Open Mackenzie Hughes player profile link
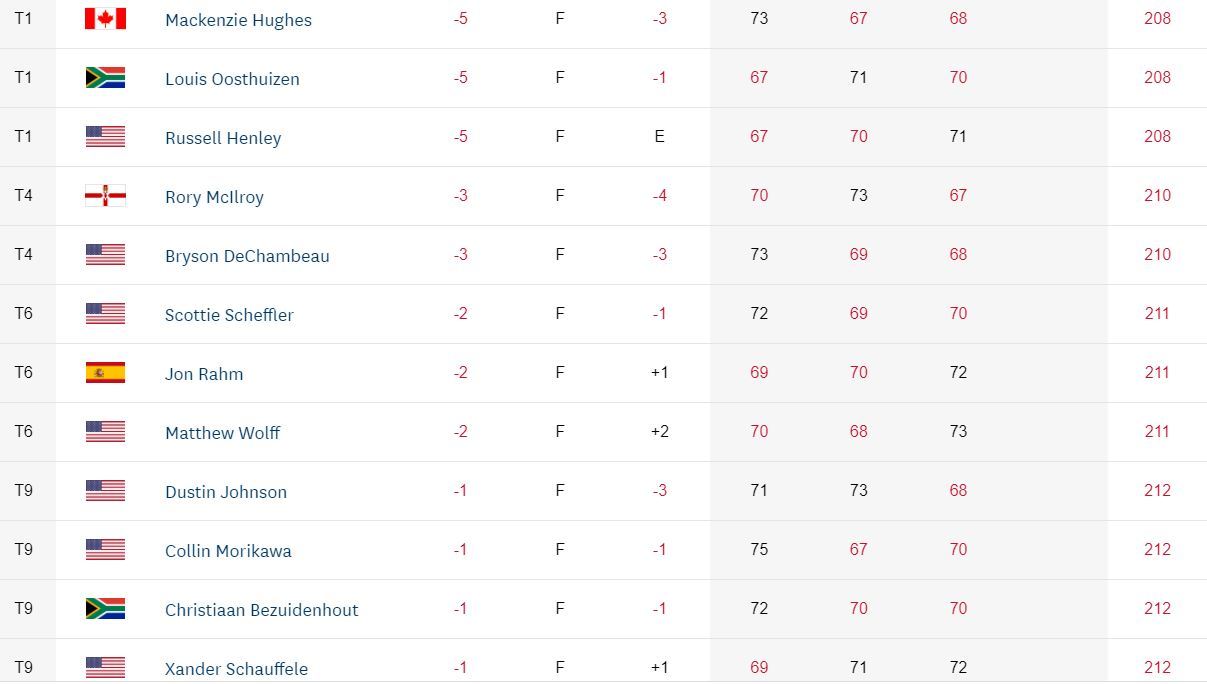The height and width of the screenshot is (684, 1207). tap(238, 20)
